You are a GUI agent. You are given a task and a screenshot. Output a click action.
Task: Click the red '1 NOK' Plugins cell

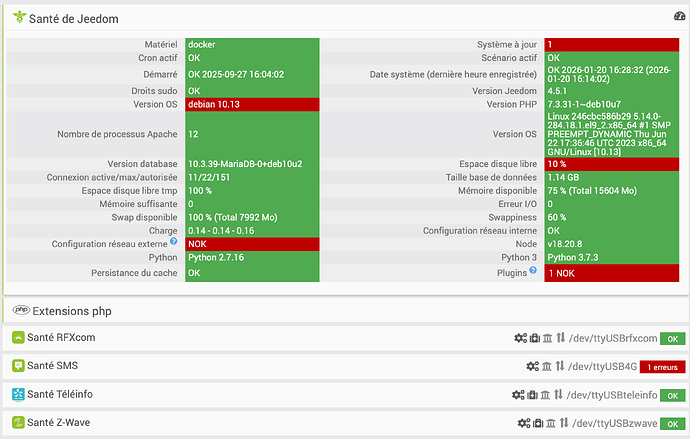click(612, 273)
